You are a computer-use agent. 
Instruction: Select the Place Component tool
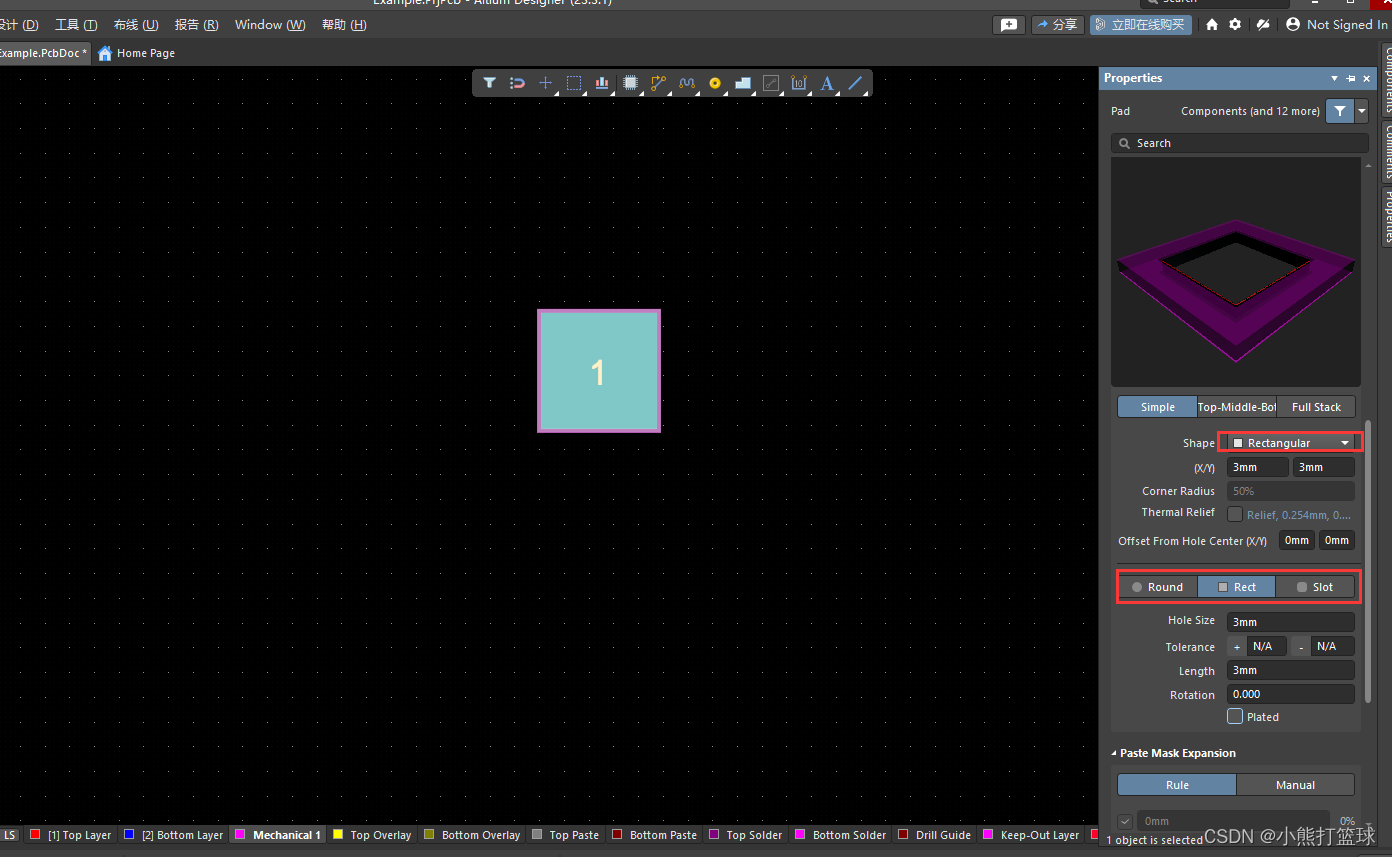coord(629,83)
